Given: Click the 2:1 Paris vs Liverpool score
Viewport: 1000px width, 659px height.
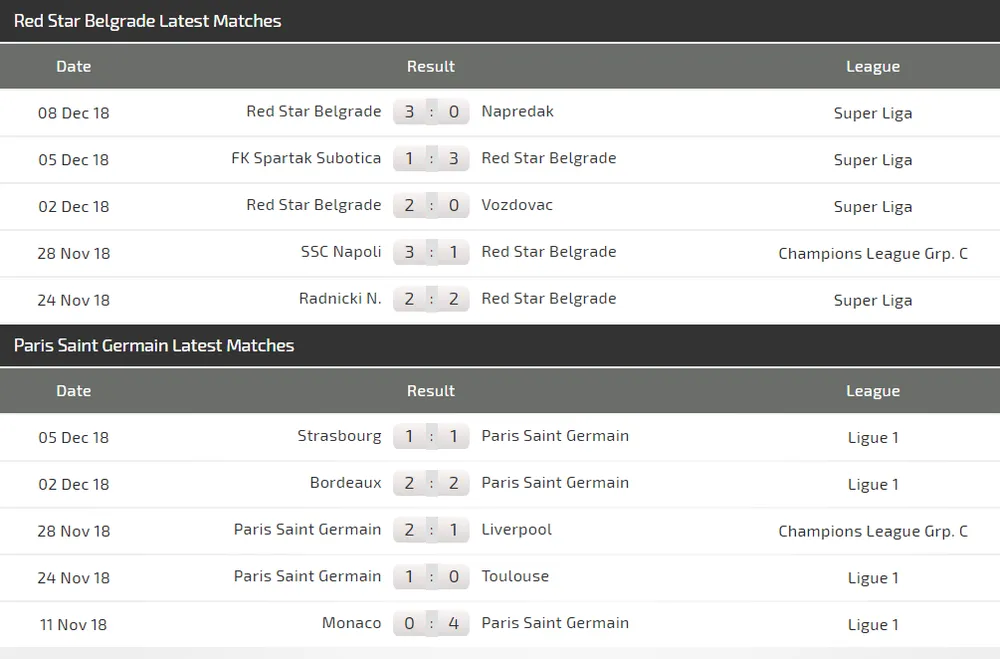Looking at the screenshot, I should click(431, 530).
